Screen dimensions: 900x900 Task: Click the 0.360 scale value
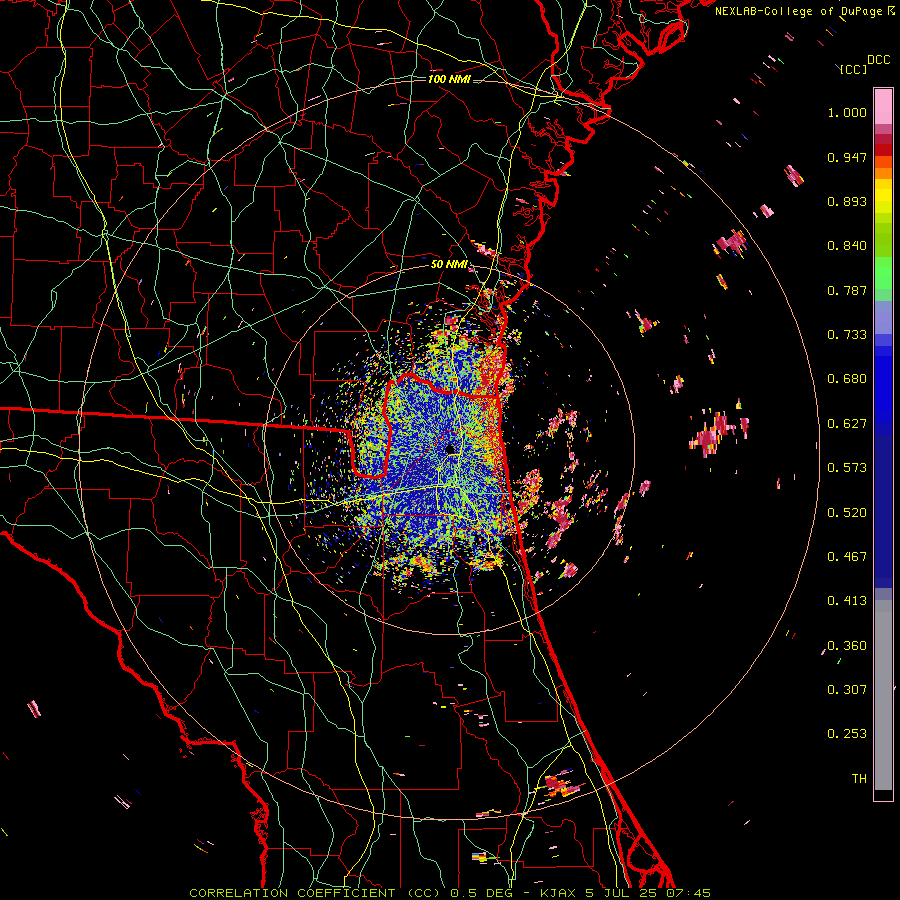(847, 646)
